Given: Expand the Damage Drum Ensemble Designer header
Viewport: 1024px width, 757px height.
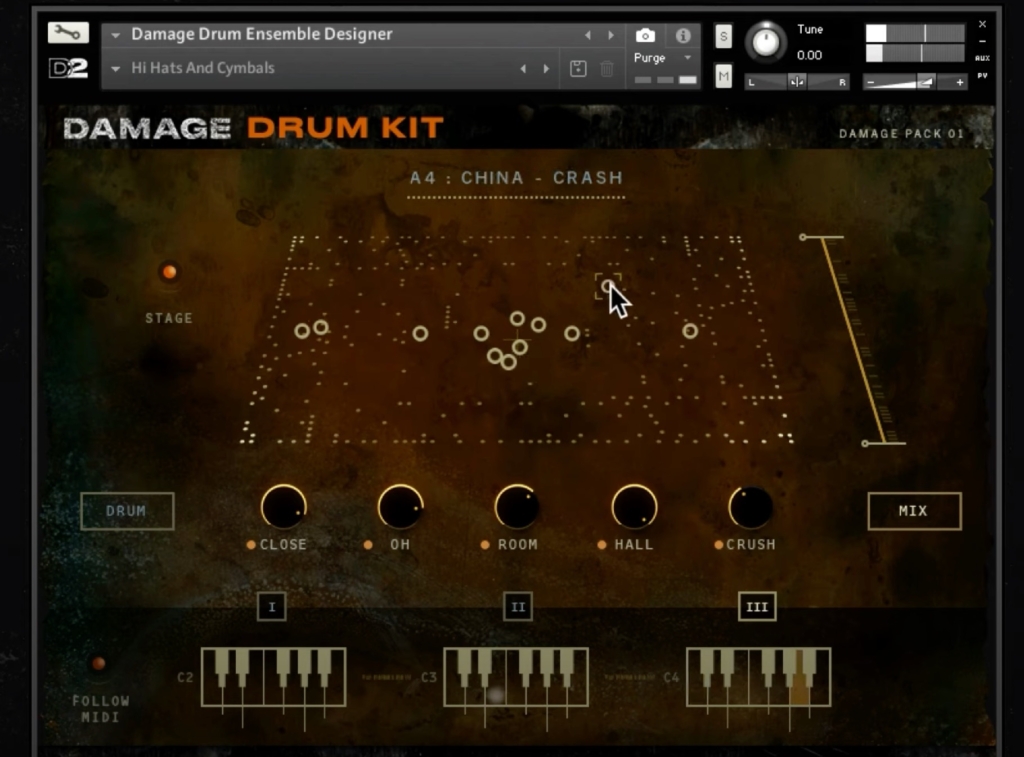Looking at the screenshot, I should [117, 33].
